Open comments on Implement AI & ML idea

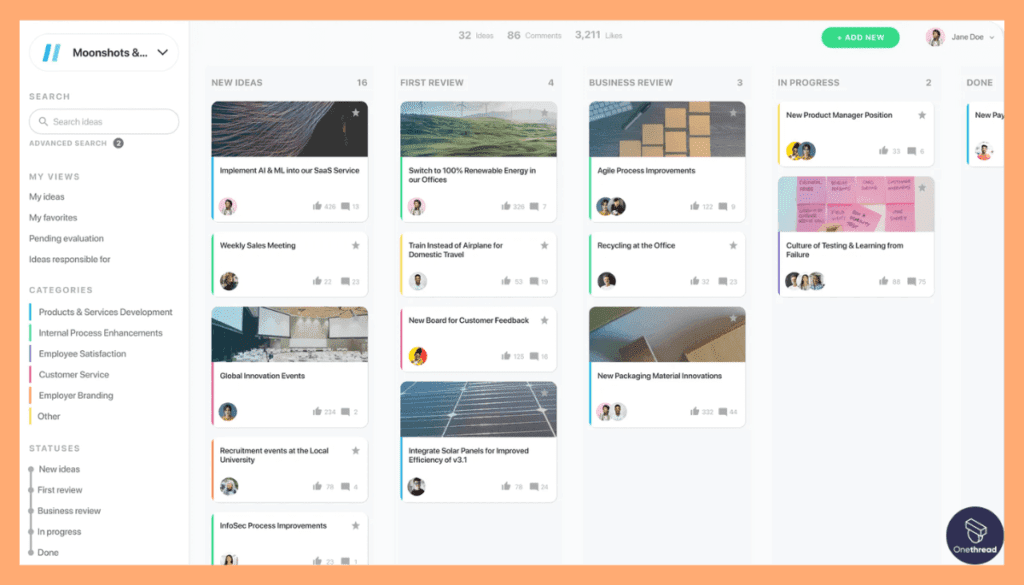click(345, 206)
